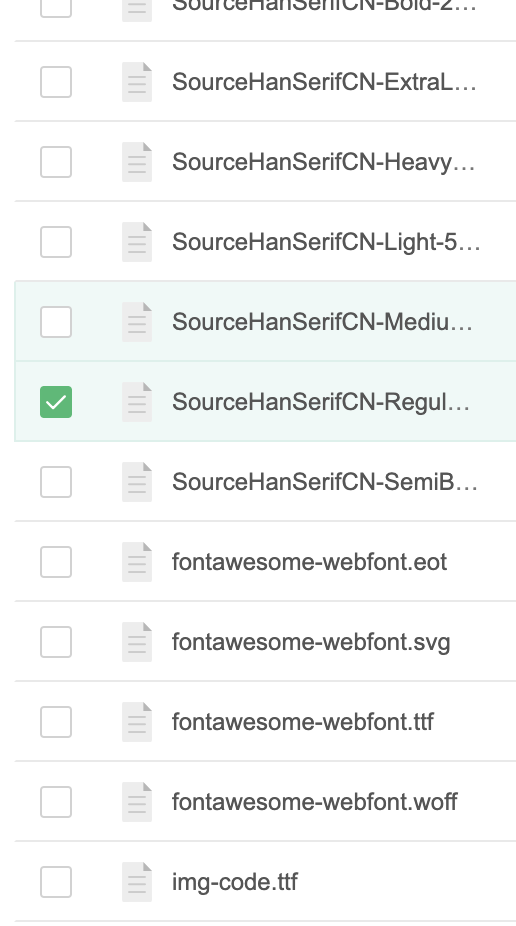Viewport: 516px width, 926px height.
Task: Check the SourceHanSerifCN-Mediu… checkbox
Action: pos(56,322)
